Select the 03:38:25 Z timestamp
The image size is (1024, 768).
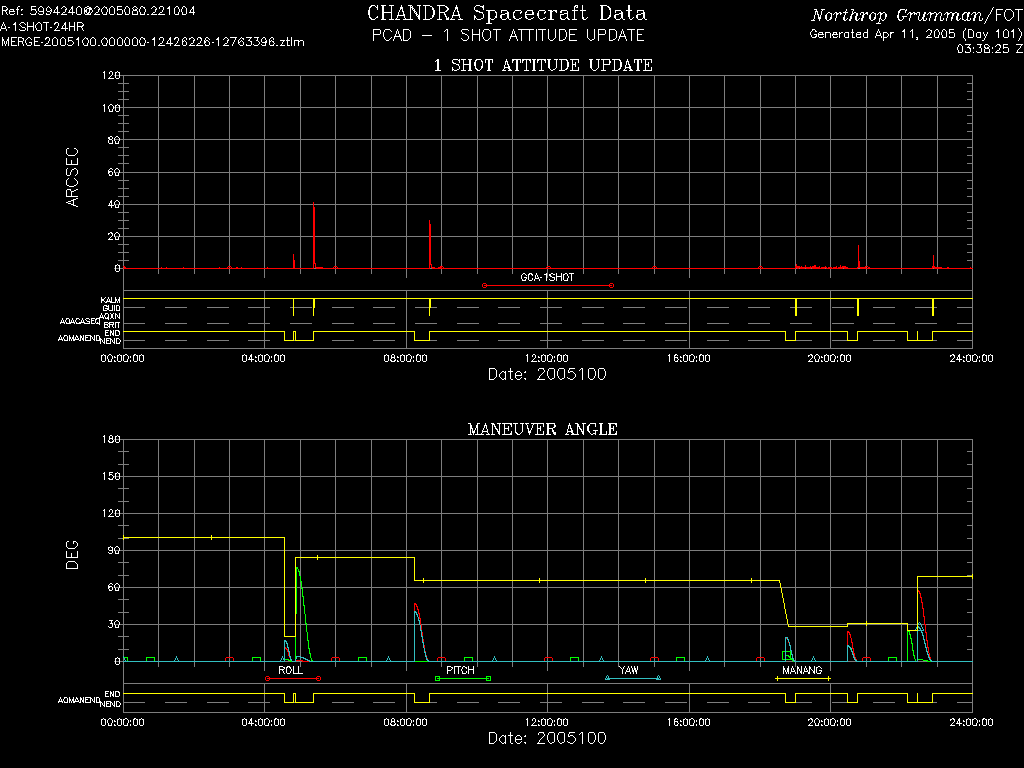(989, 49)
